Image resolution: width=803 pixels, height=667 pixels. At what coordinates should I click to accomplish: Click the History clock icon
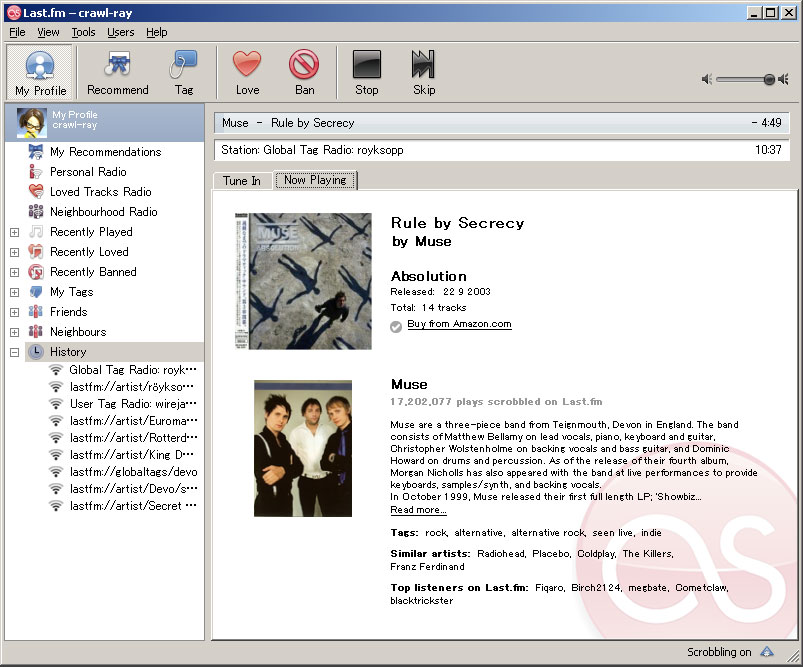point(36,351)
